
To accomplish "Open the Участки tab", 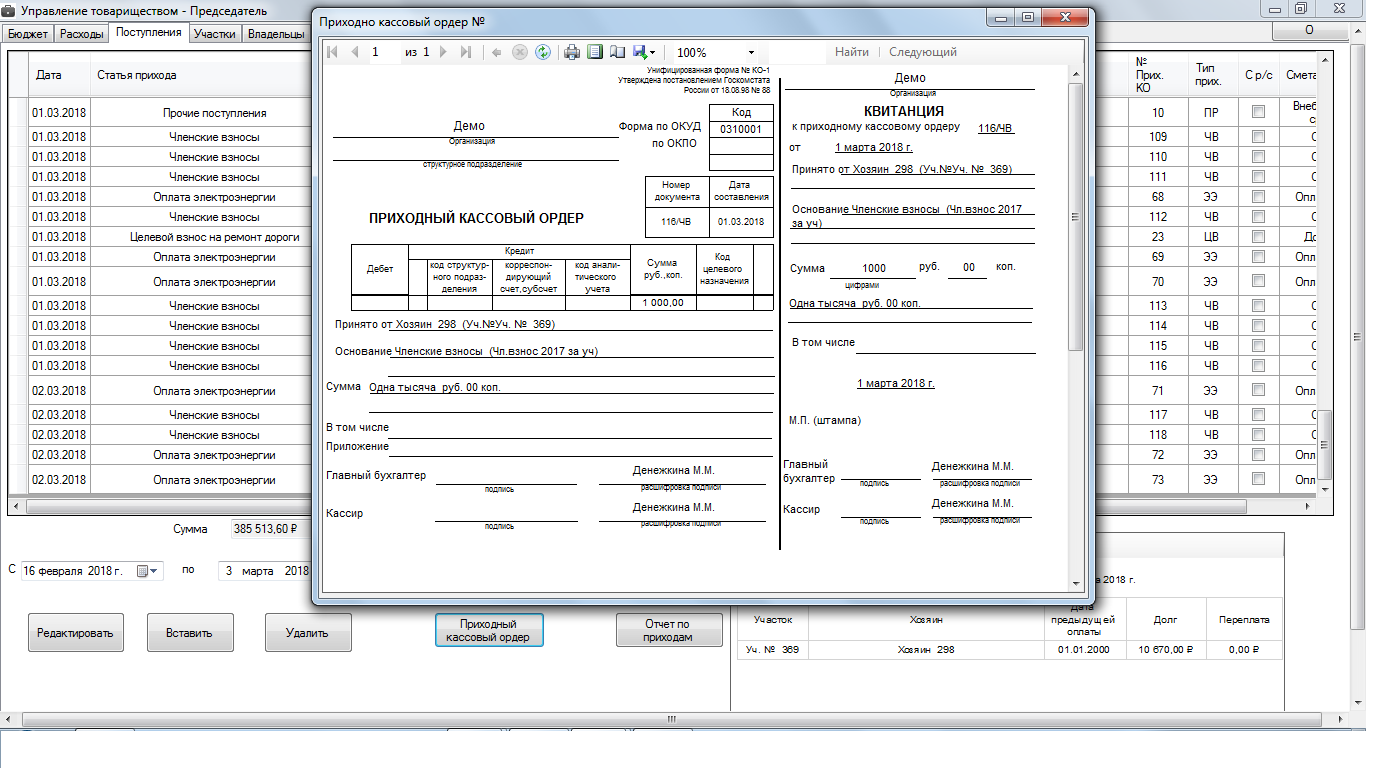I will (x=214, y=34).
